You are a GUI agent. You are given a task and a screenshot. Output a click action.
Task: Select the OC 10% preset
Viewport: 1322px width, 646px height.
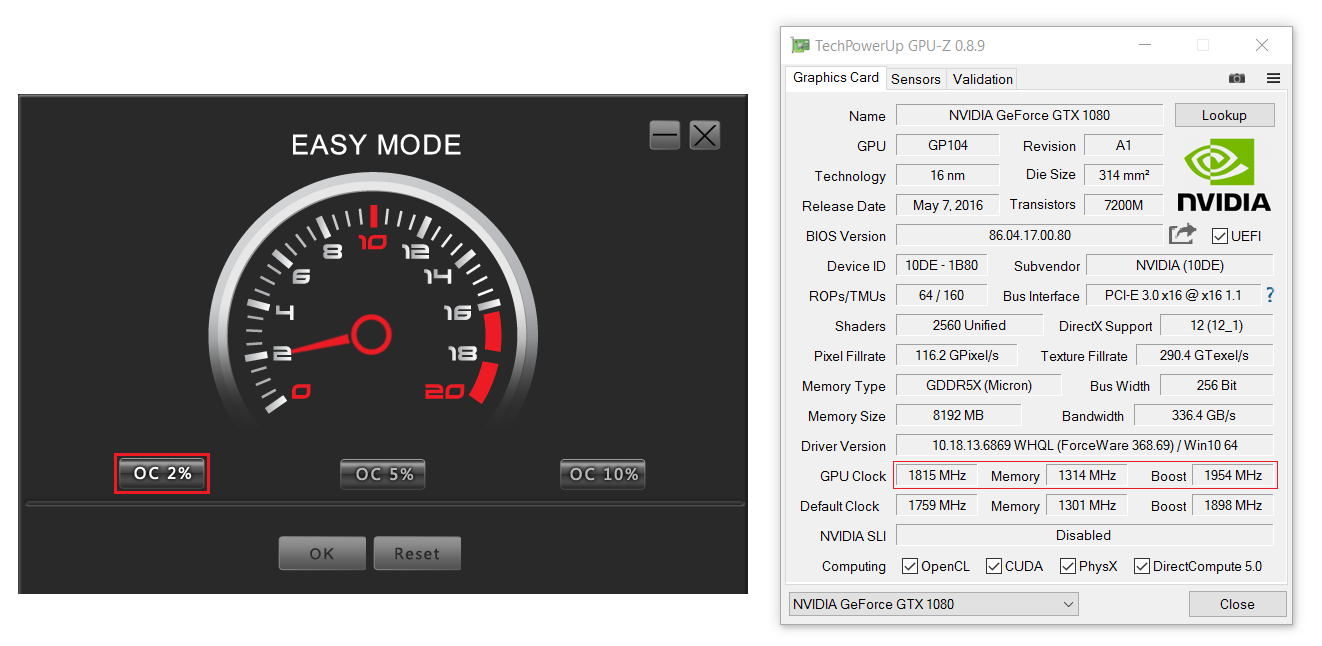tap(603, 474)
